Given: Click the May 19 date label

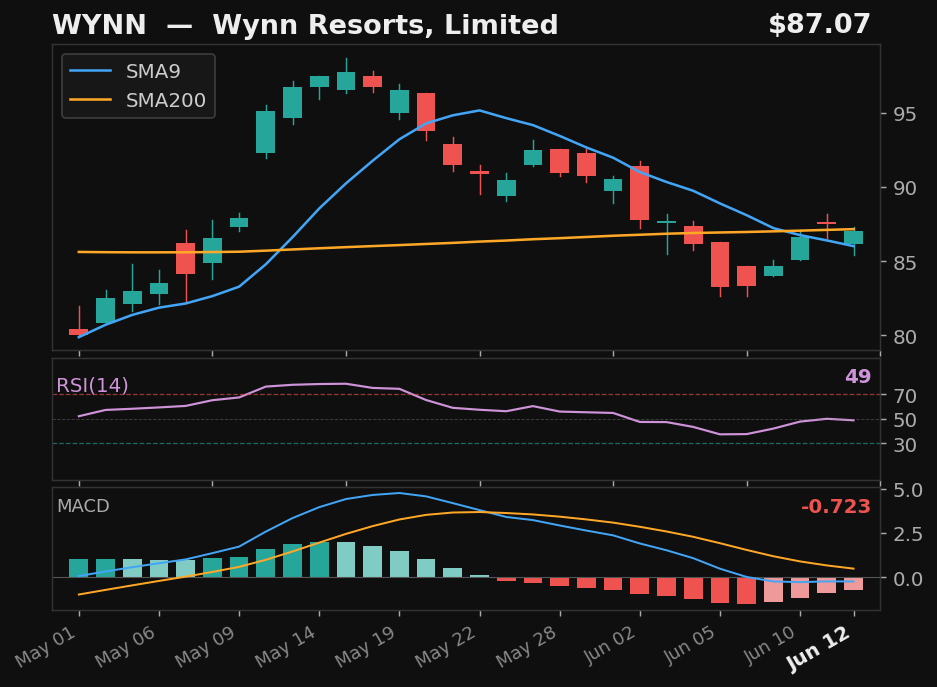Looking at the screenshot, I should point(366,647).
